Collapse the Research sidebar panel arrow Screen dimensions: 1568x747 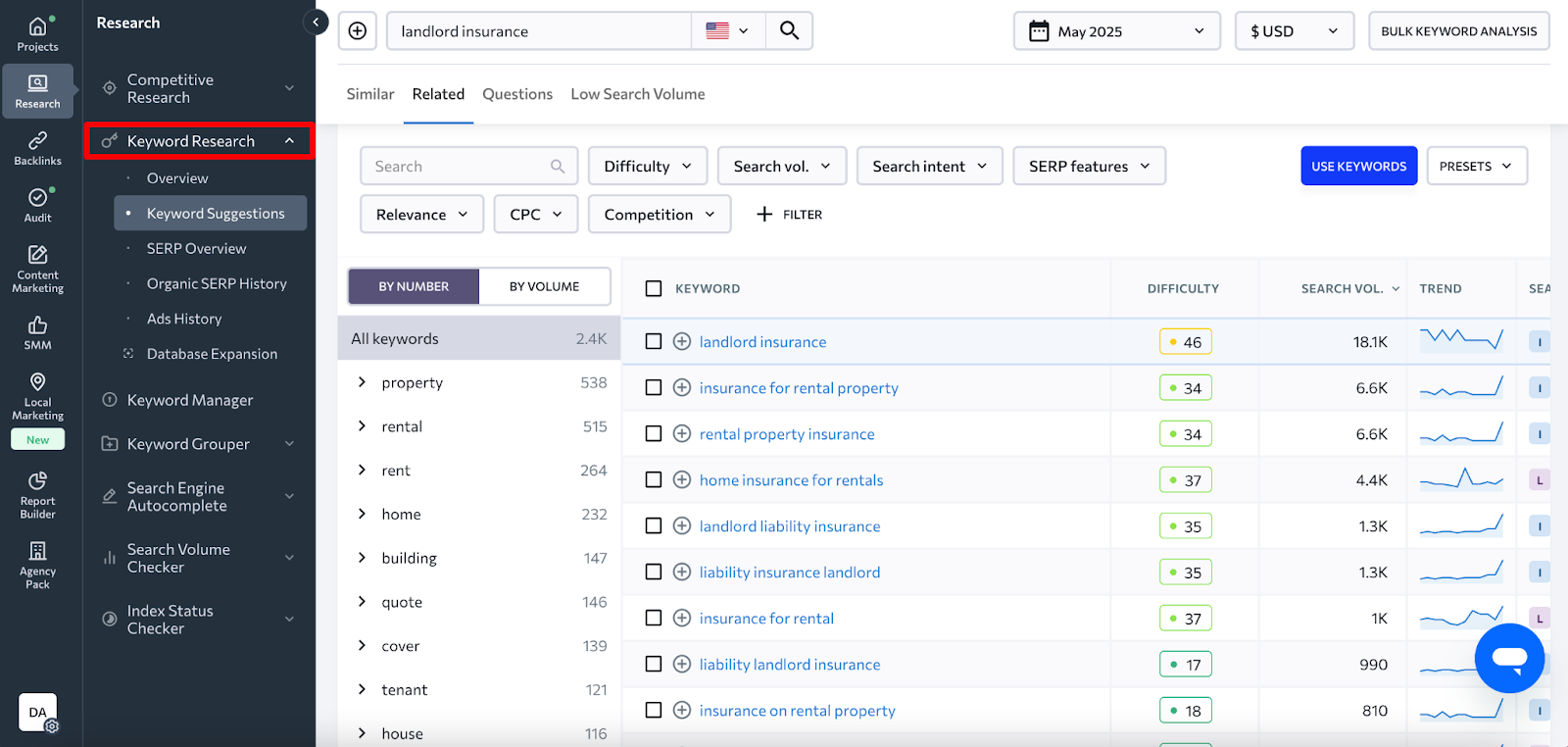click(x=316, y=22)
